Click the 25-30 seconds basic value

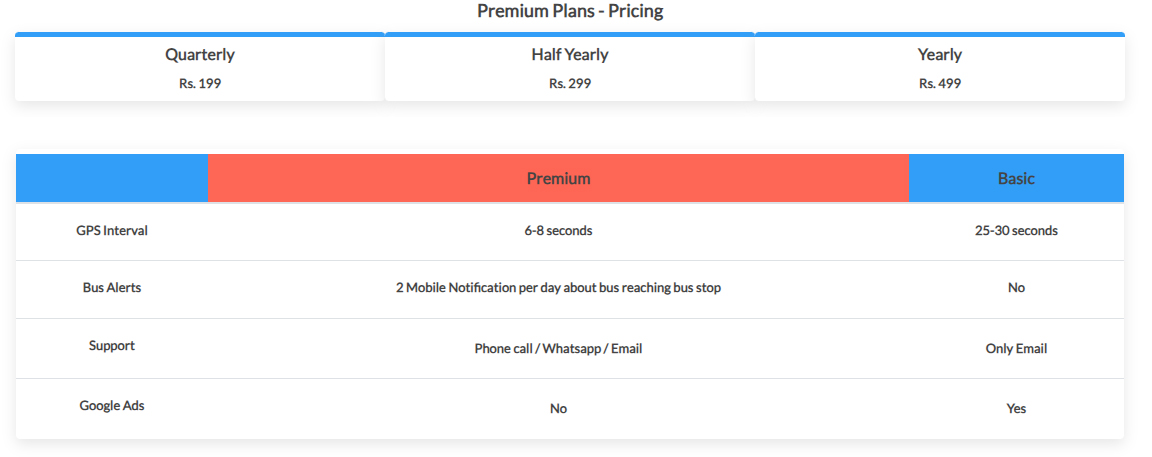click(x=1016, y=231)
